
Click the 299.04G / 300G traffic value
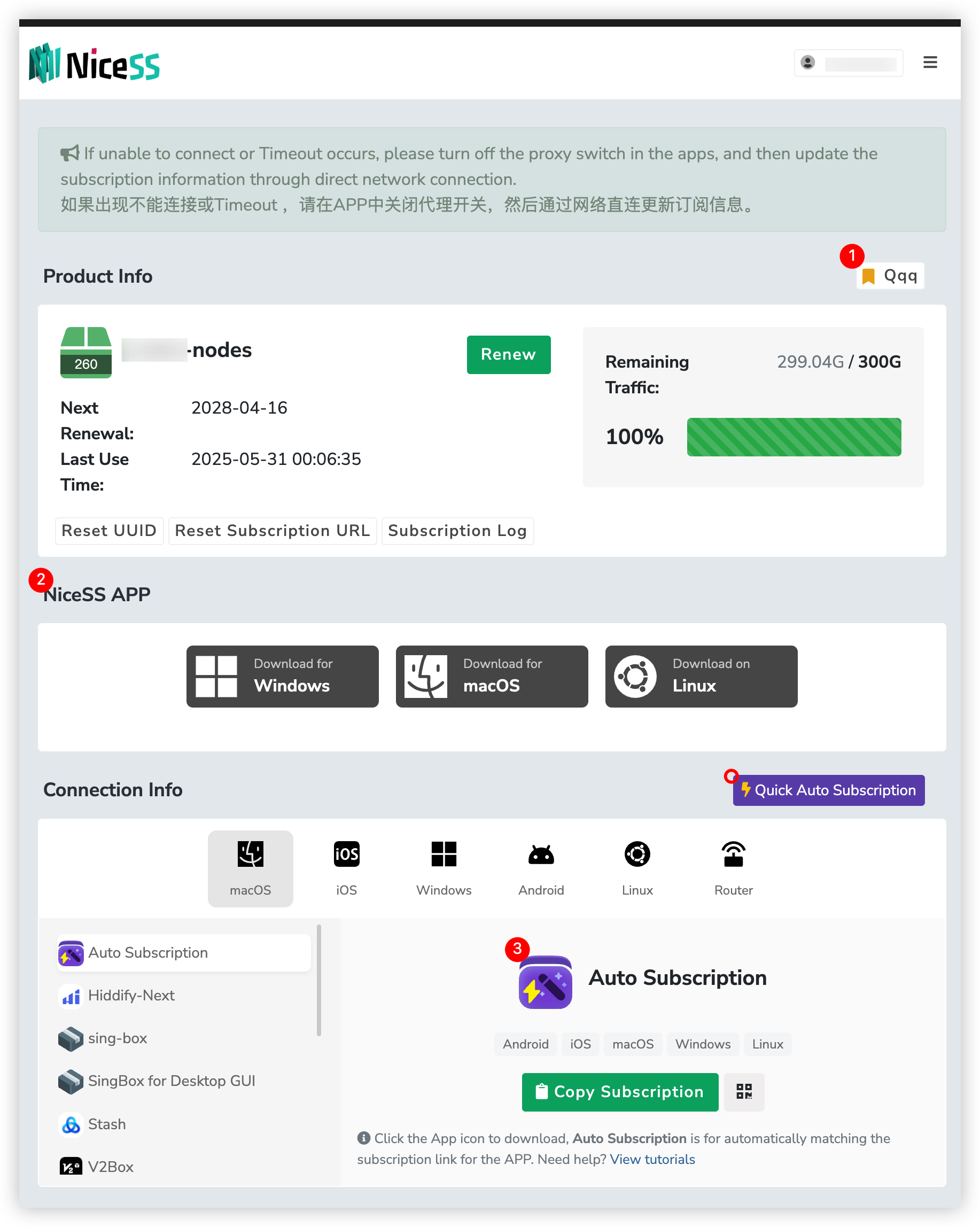click(839, 362)
